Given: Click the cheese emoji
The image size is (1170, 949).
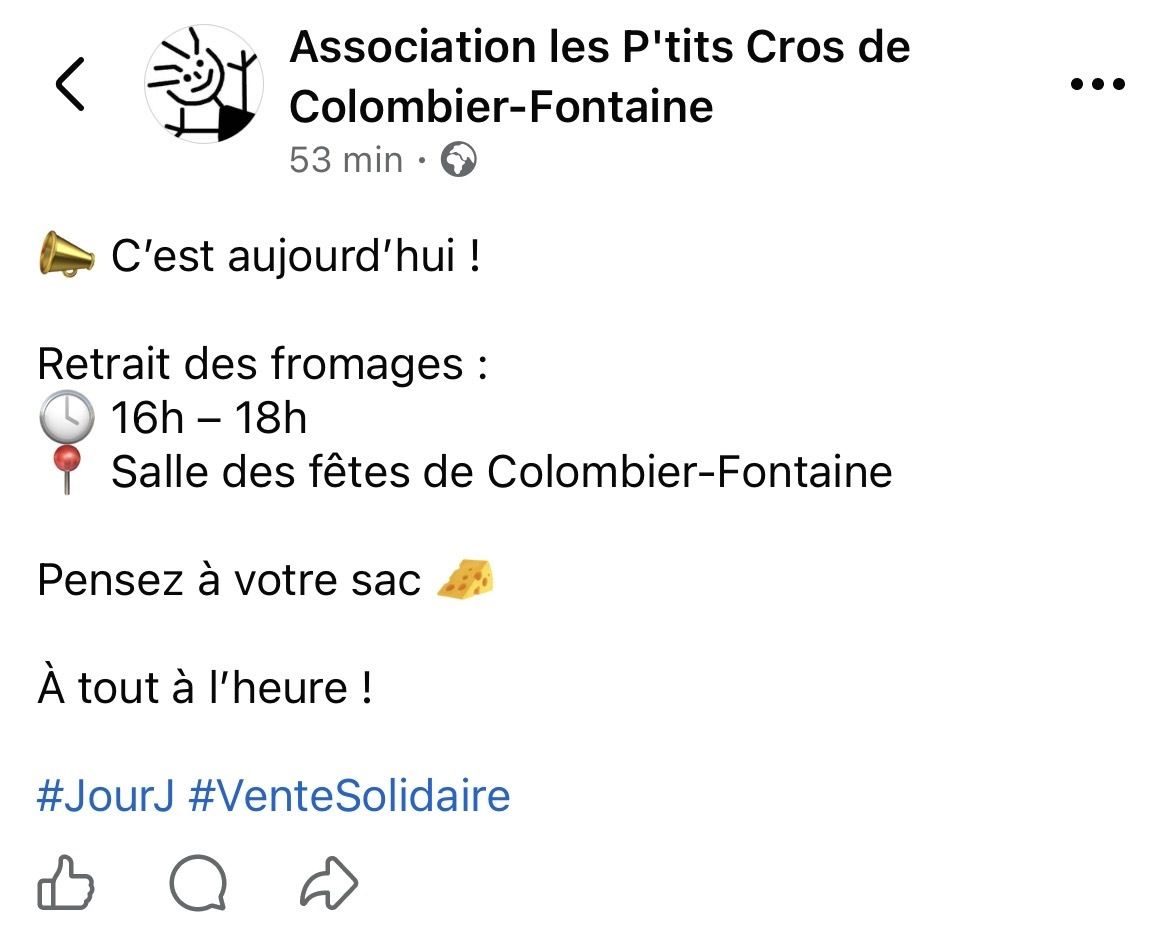Looking at the screenshot, I should (466, 579).
